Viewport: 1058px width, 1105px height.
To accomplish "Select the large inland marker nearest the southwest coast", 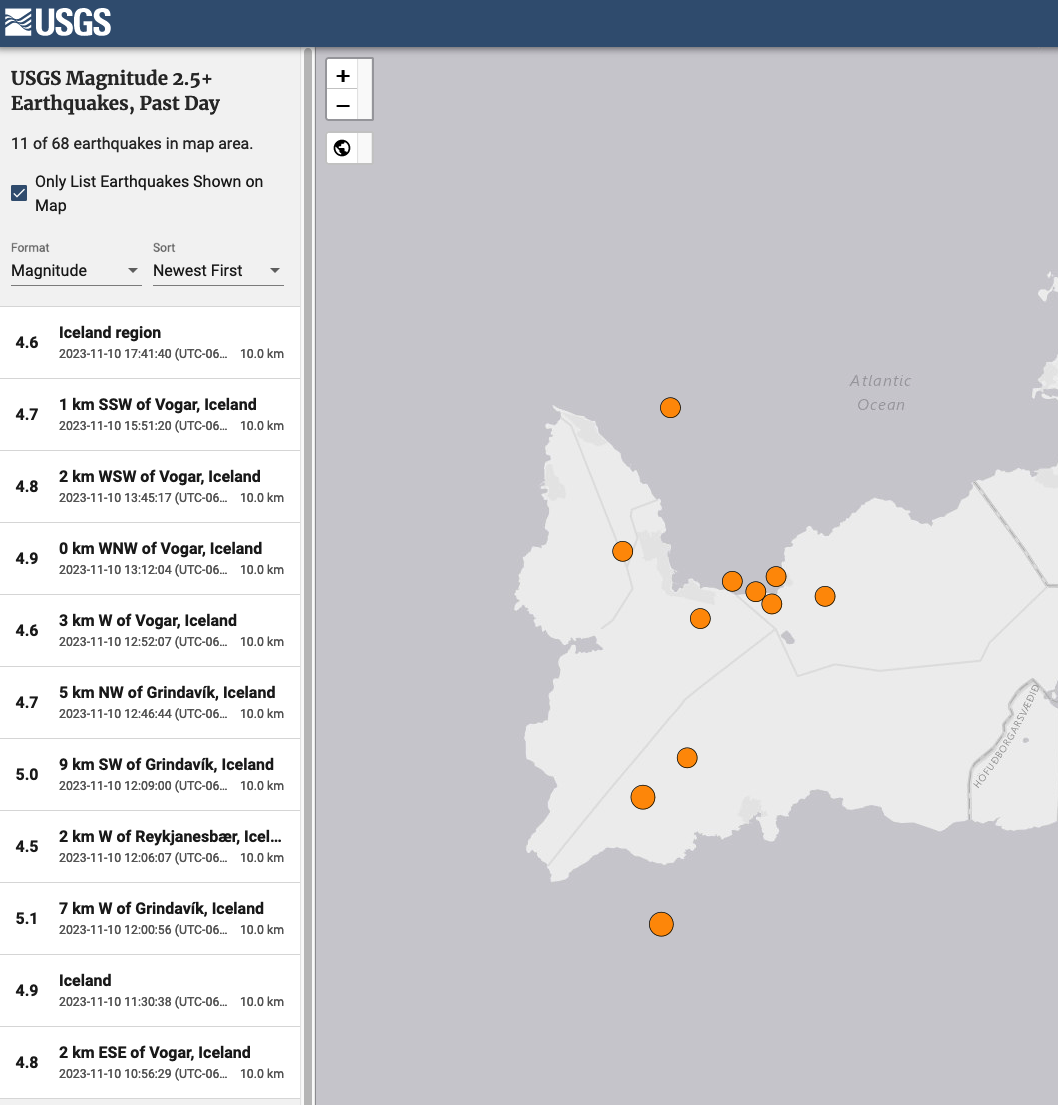I will tap(643, 797).
